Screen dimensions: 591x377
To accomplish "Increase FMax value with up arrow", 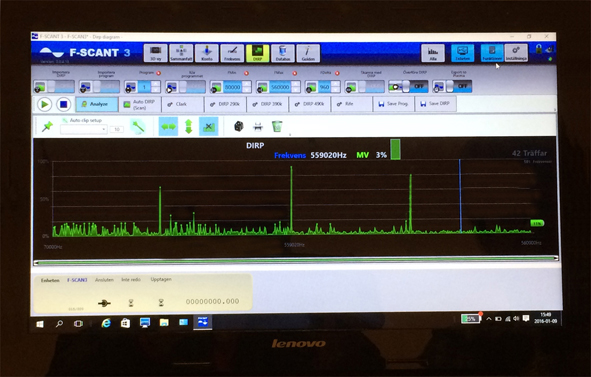I will pos(296,84).
